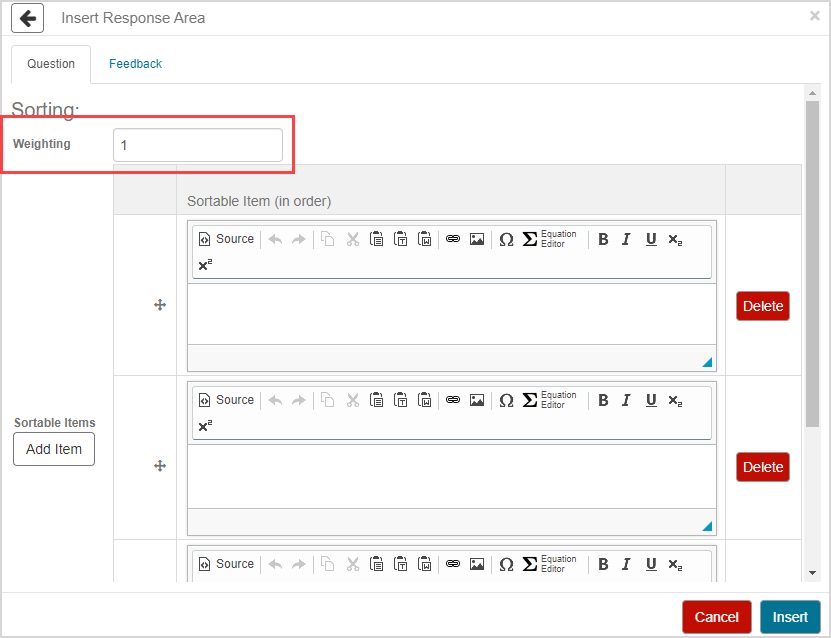
Task: Toggle Bold in first item editor
Action: [x=603, y=239]
